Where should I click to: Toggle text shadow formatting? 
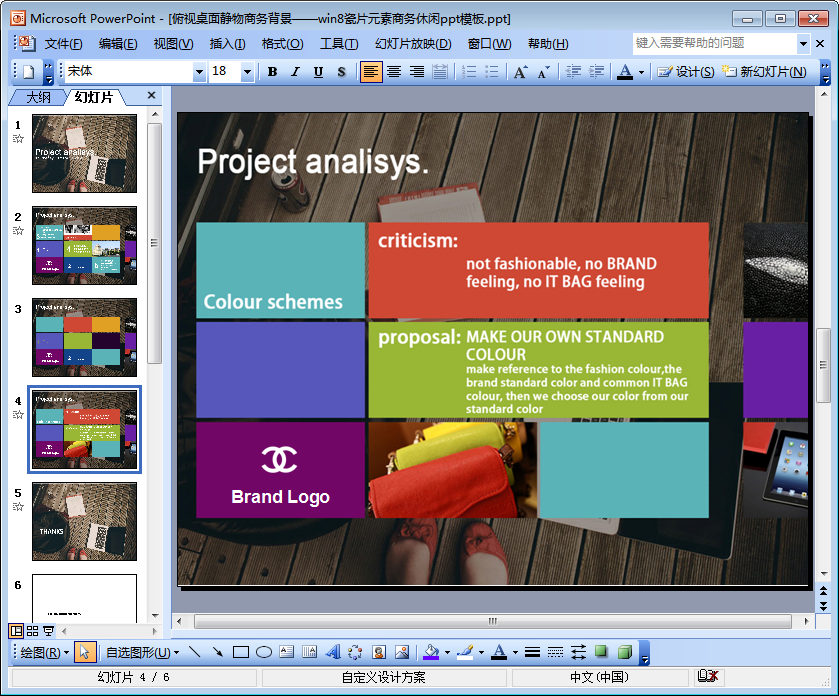click(341, 72)
